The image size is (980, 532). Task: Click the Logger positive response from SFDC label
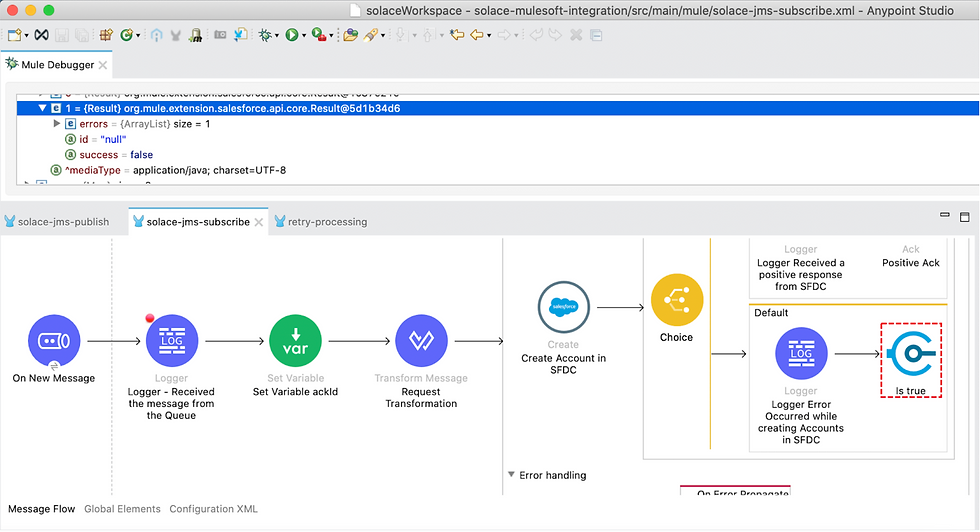point(801,274)
